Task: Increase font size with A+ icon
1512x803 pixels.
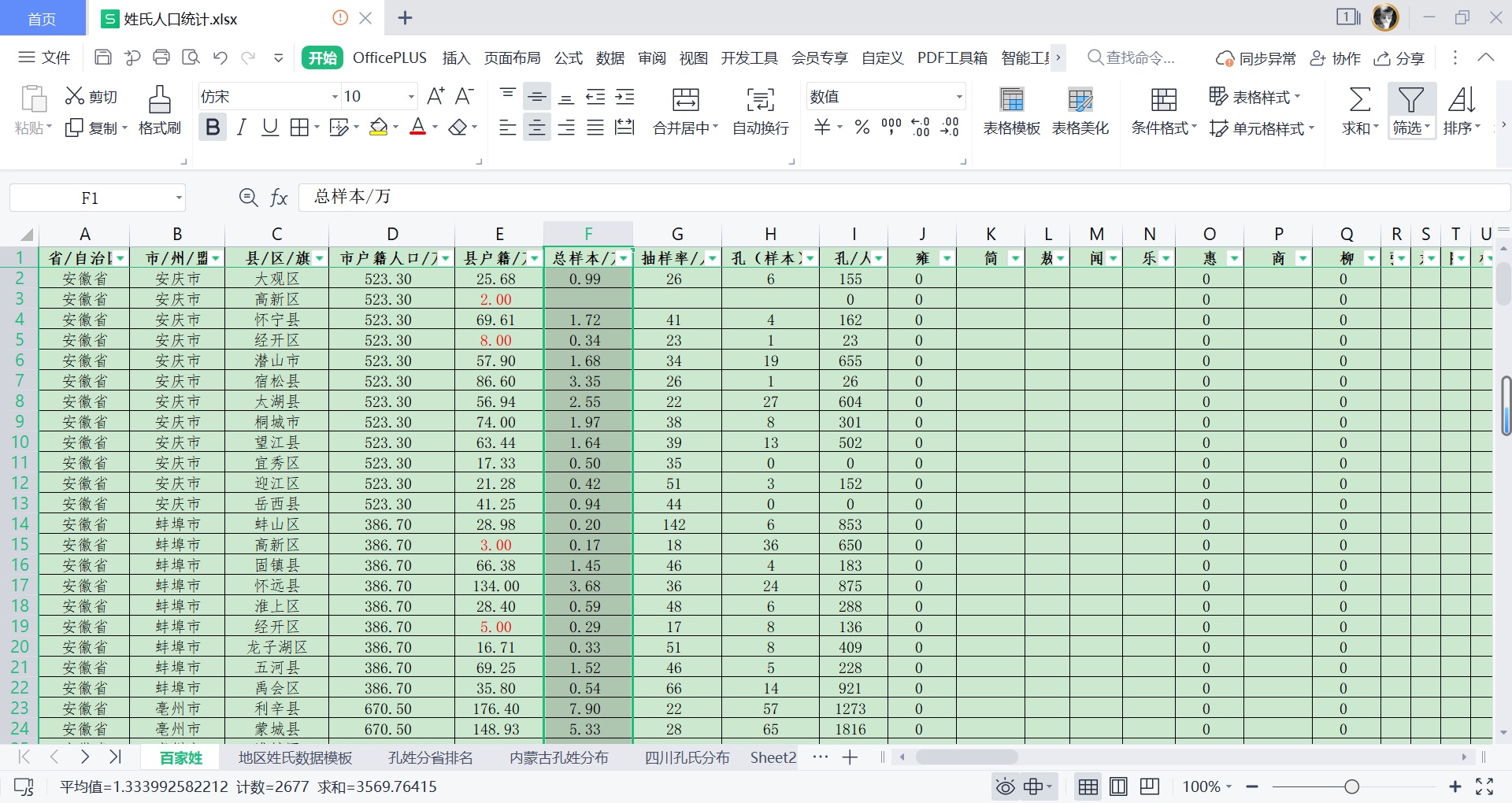Action: click(435, 96)
